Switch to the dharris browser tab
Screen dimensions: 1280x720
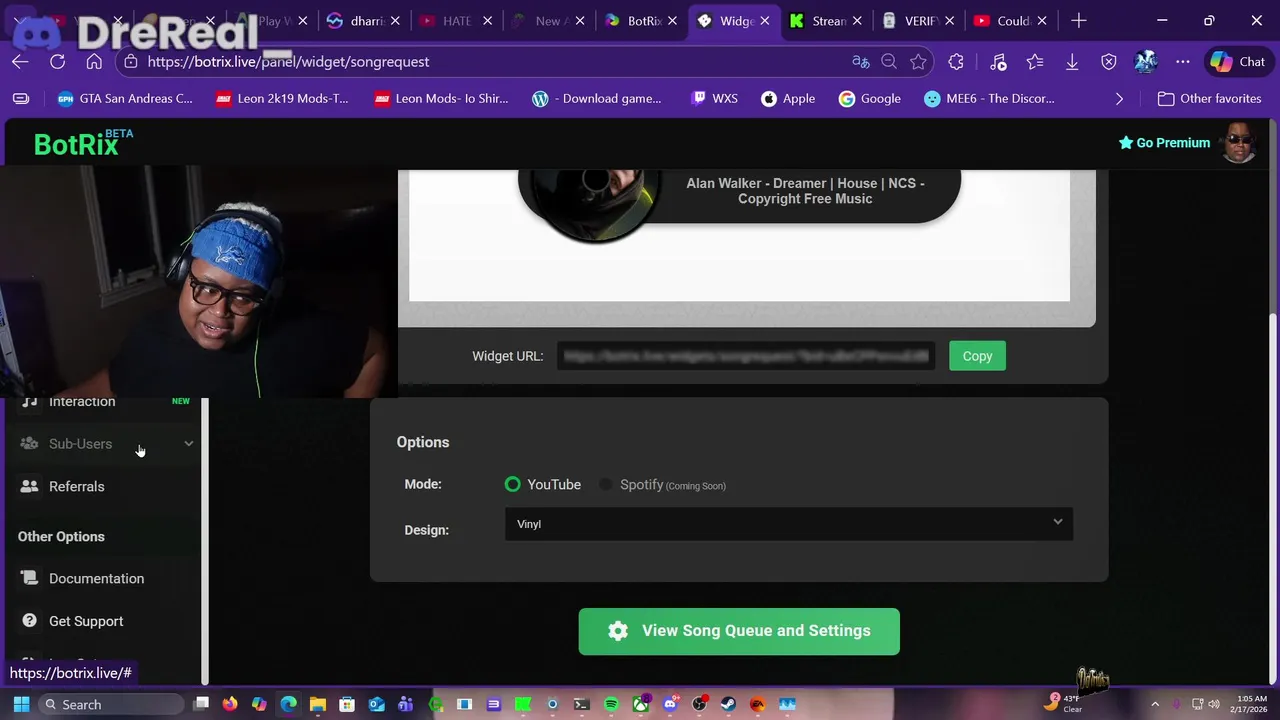[363, 21]
